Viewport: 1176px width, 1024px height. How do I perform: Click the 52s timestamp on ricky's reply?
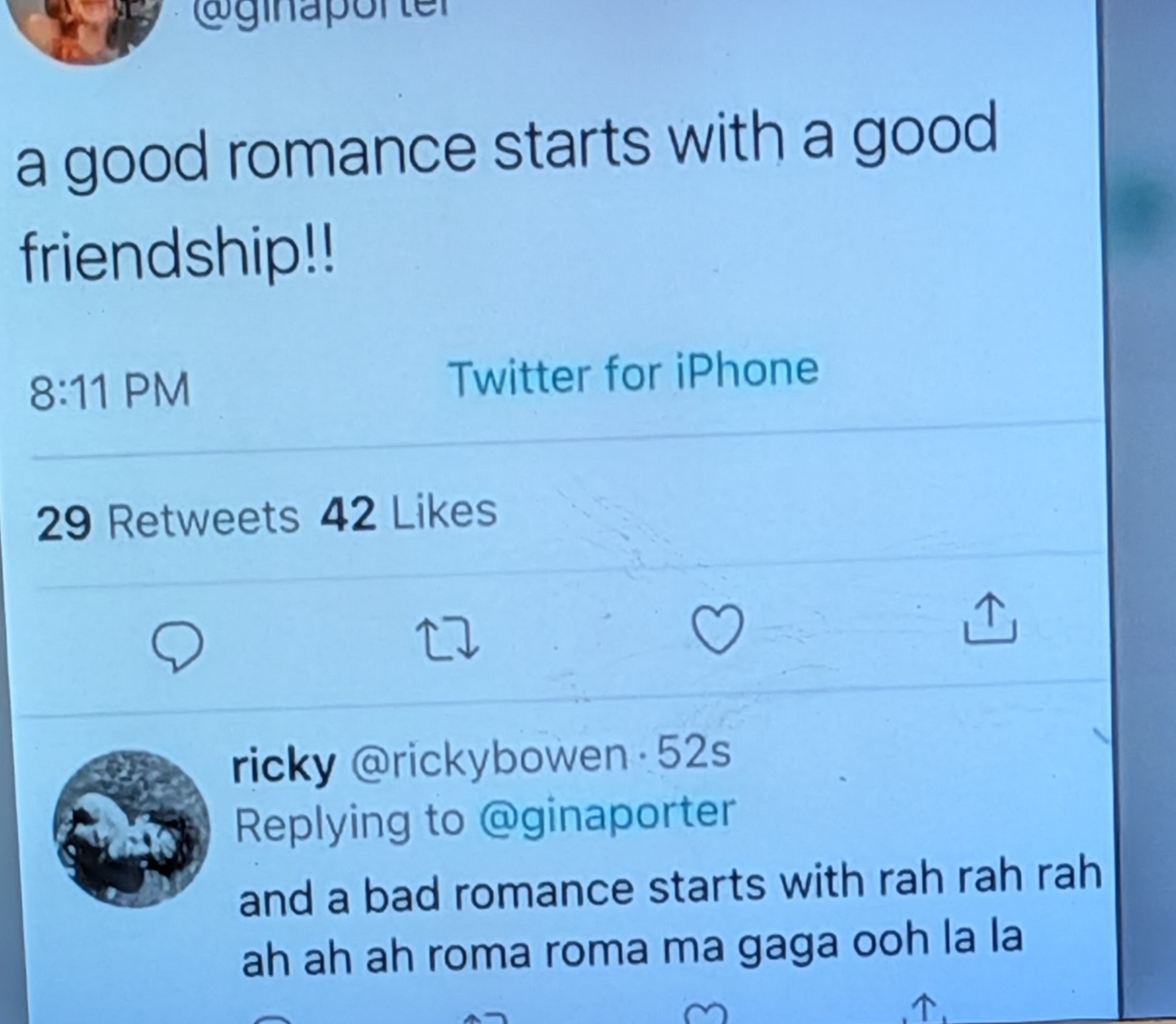click(x=694, y=752)
